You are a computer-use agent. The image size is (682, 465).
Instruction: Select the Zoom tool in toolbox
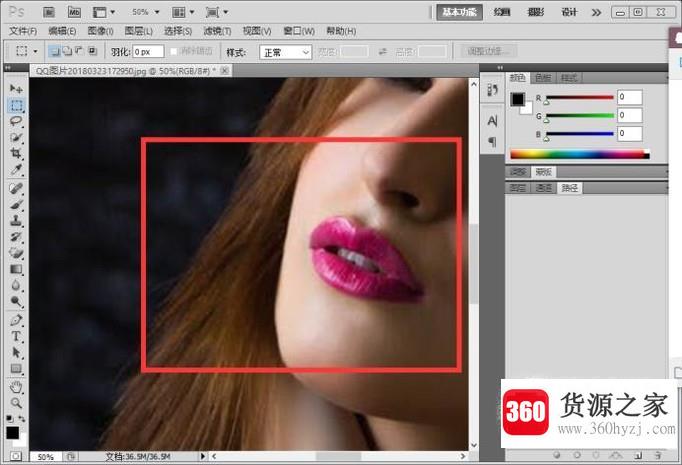(16, 403)
